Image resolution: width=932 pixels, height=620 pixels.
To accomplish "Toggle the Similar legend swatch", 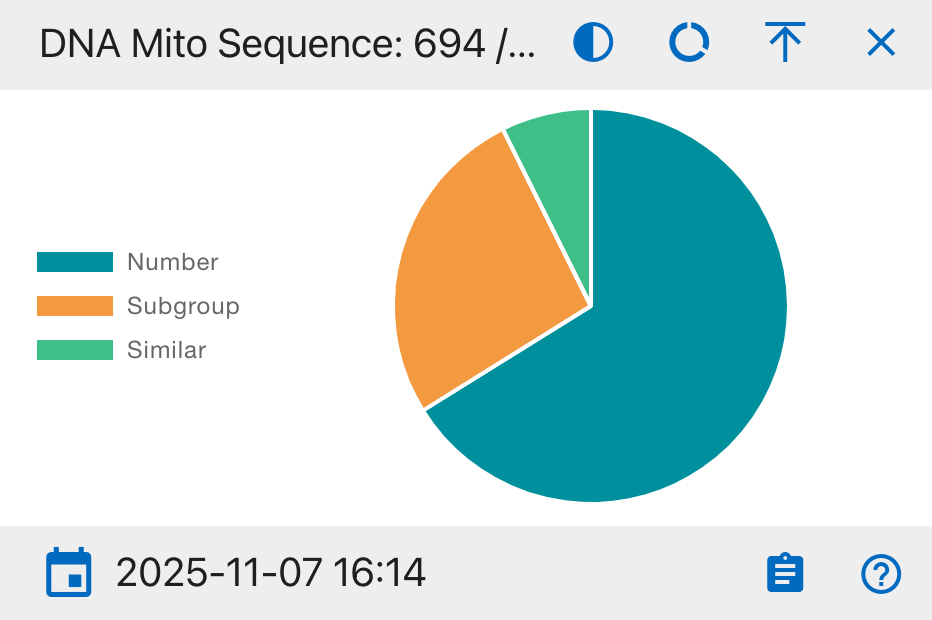I will point(75,350).
